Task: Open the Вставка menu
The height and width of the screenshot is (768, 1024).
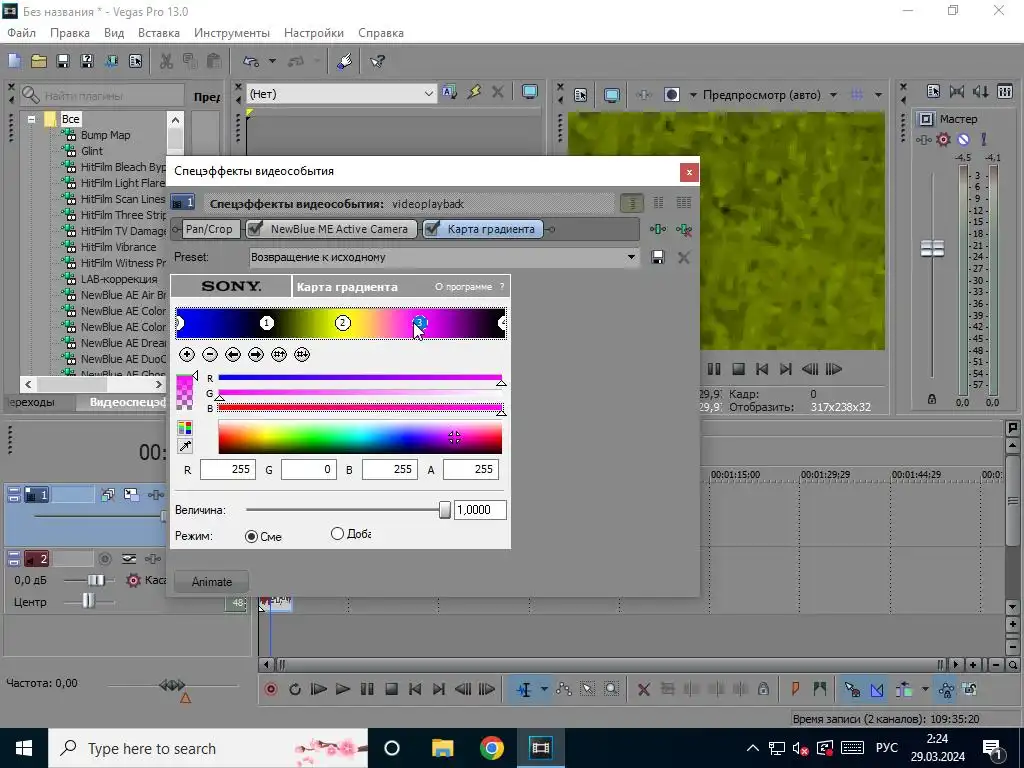Action: 159,33
